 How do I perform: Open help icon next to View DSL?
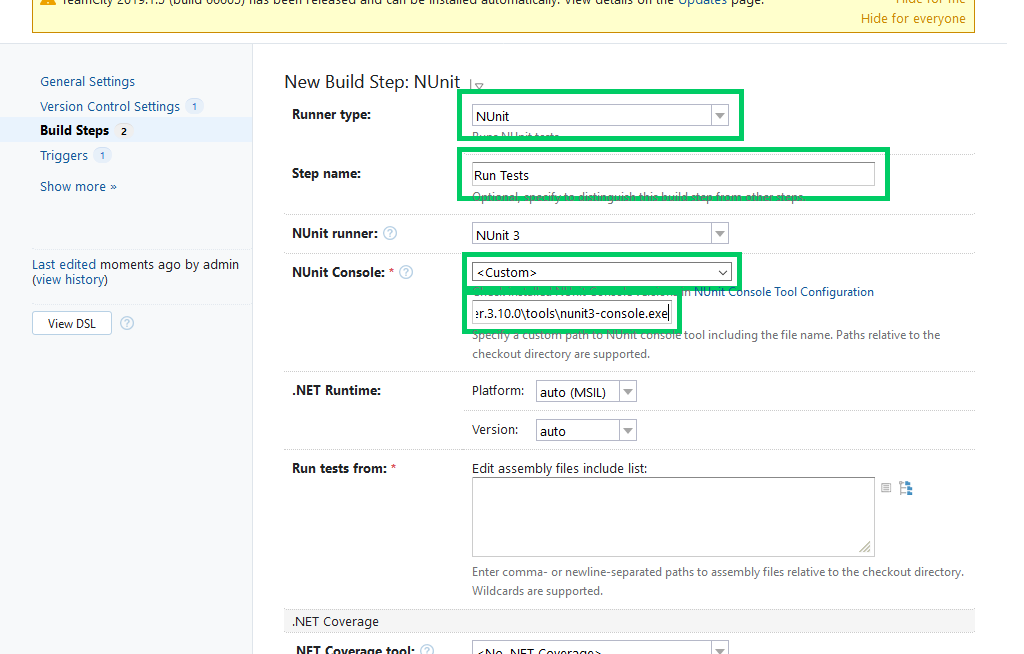point(127,323)
